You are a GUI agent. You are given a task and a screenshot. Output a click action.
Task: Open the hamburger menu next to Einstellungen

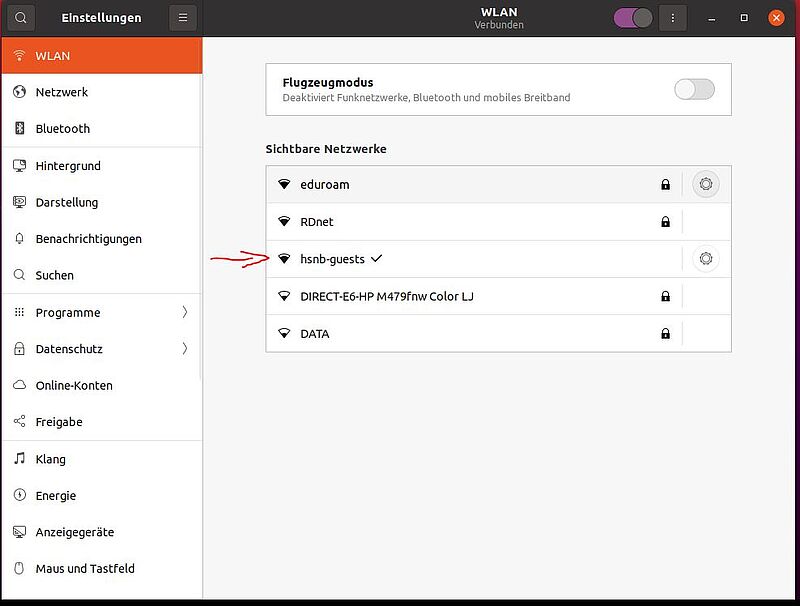coord(183,18)
